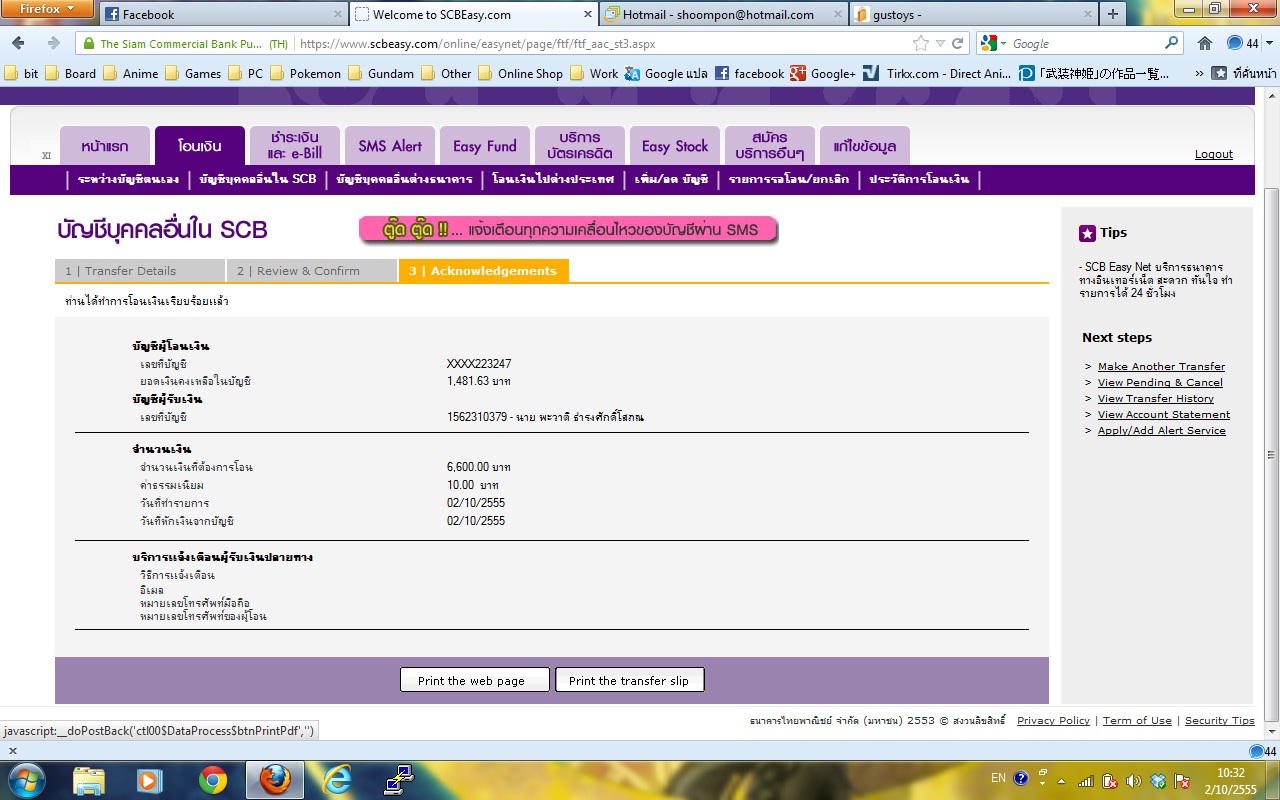Image resolution: width=1280 pixels, height=800 pixels.
Task: Open Apply/Add Alert Service link
Action: click(1162, 431)
